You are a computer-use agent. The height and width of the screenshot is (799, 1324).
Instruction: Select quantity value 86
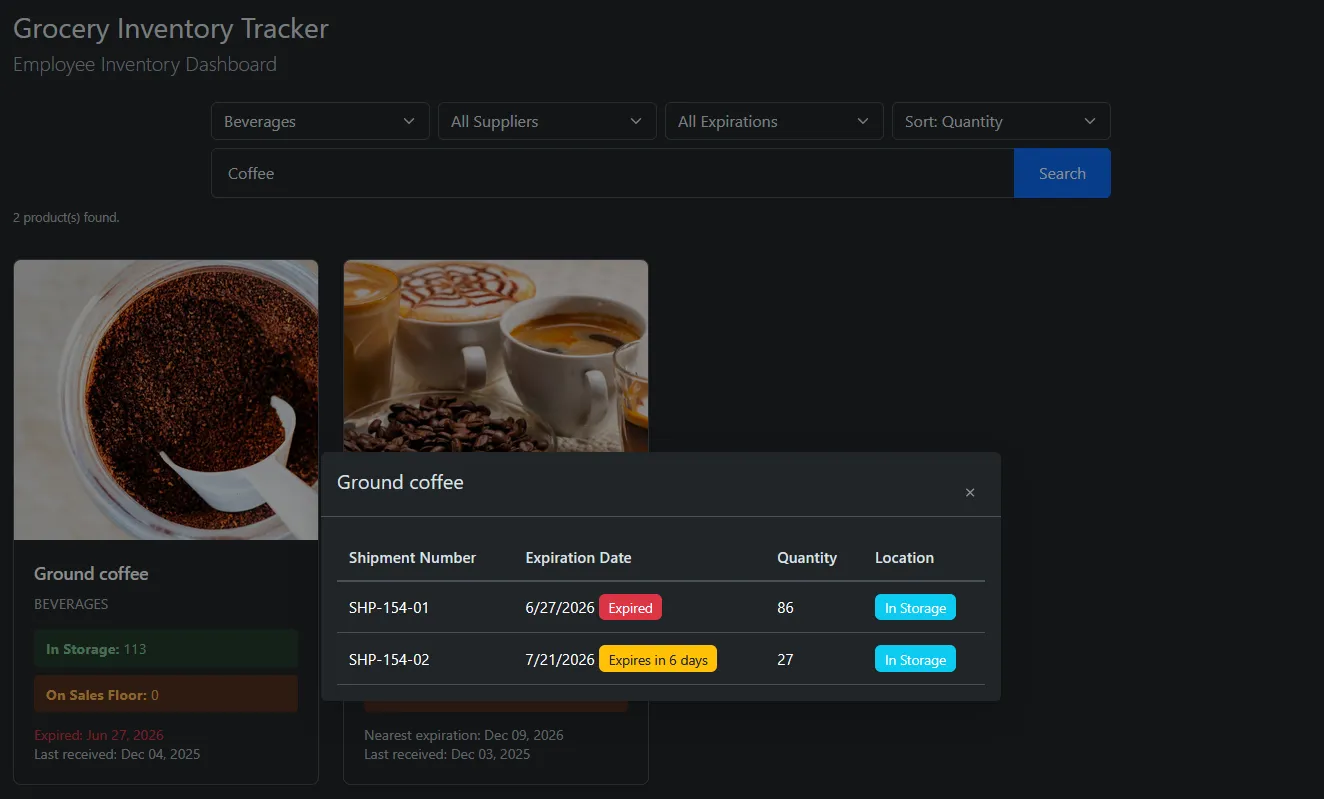click(x=785, y=608)
